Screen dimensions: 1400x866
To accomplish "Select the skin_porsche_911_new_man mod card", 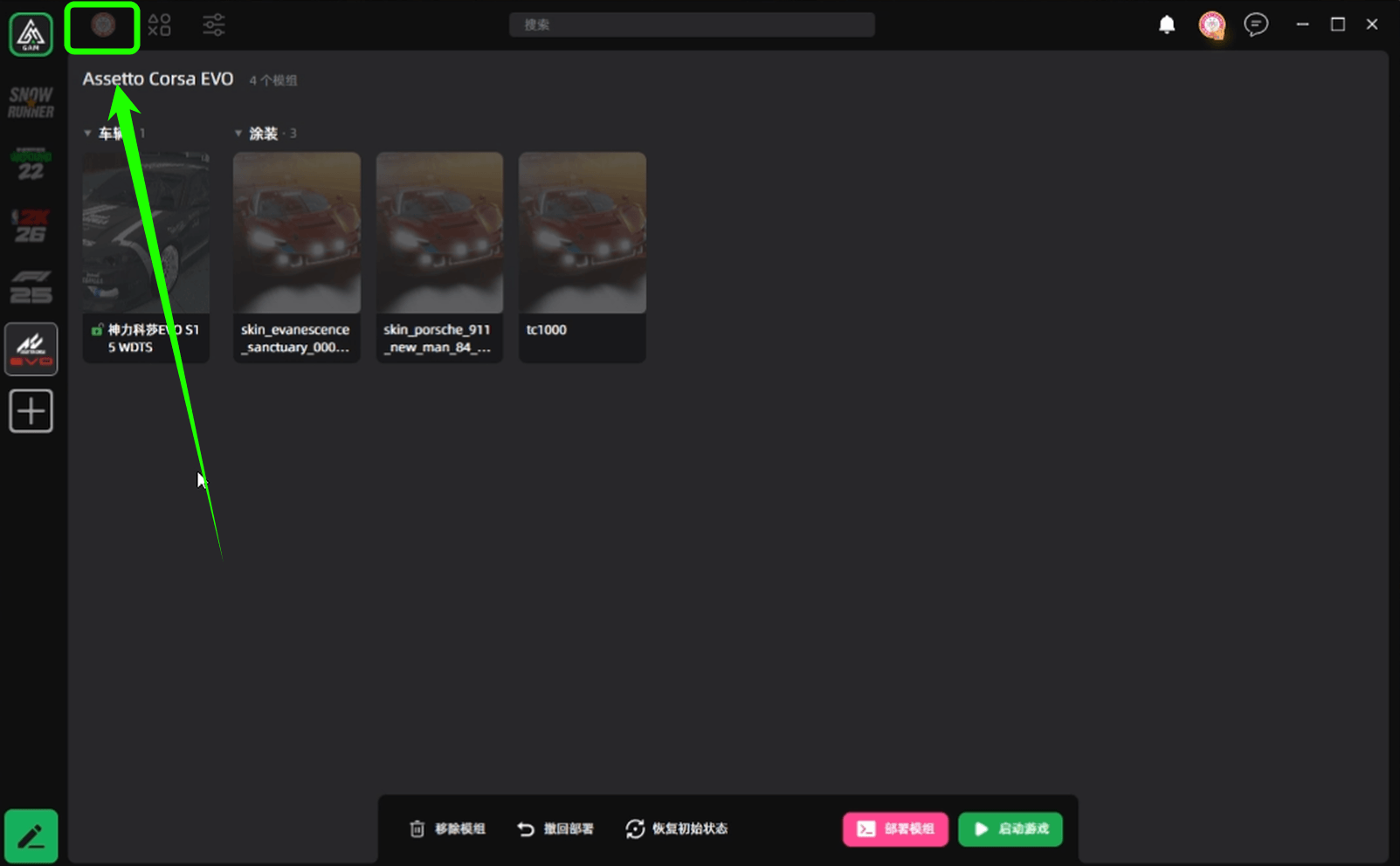I will coord(439,257).
